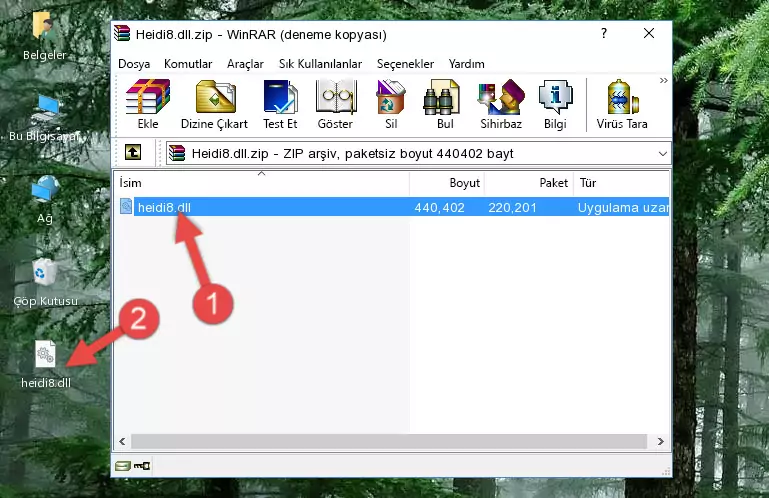Viewport: 769px width, 498px height.
Task: Click the Ekle (Add) toolbar icon
Action: 148,104
